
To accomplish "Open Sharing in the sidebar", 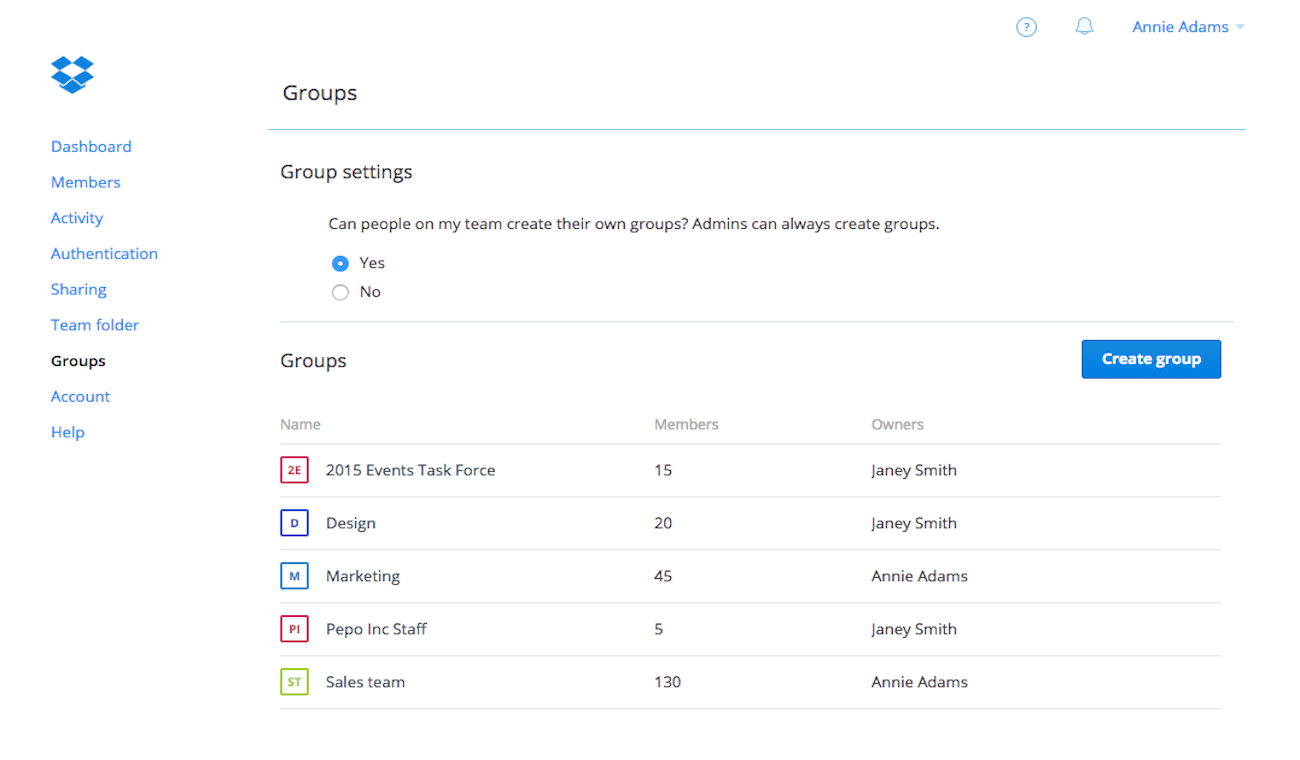I will (79, 289).
